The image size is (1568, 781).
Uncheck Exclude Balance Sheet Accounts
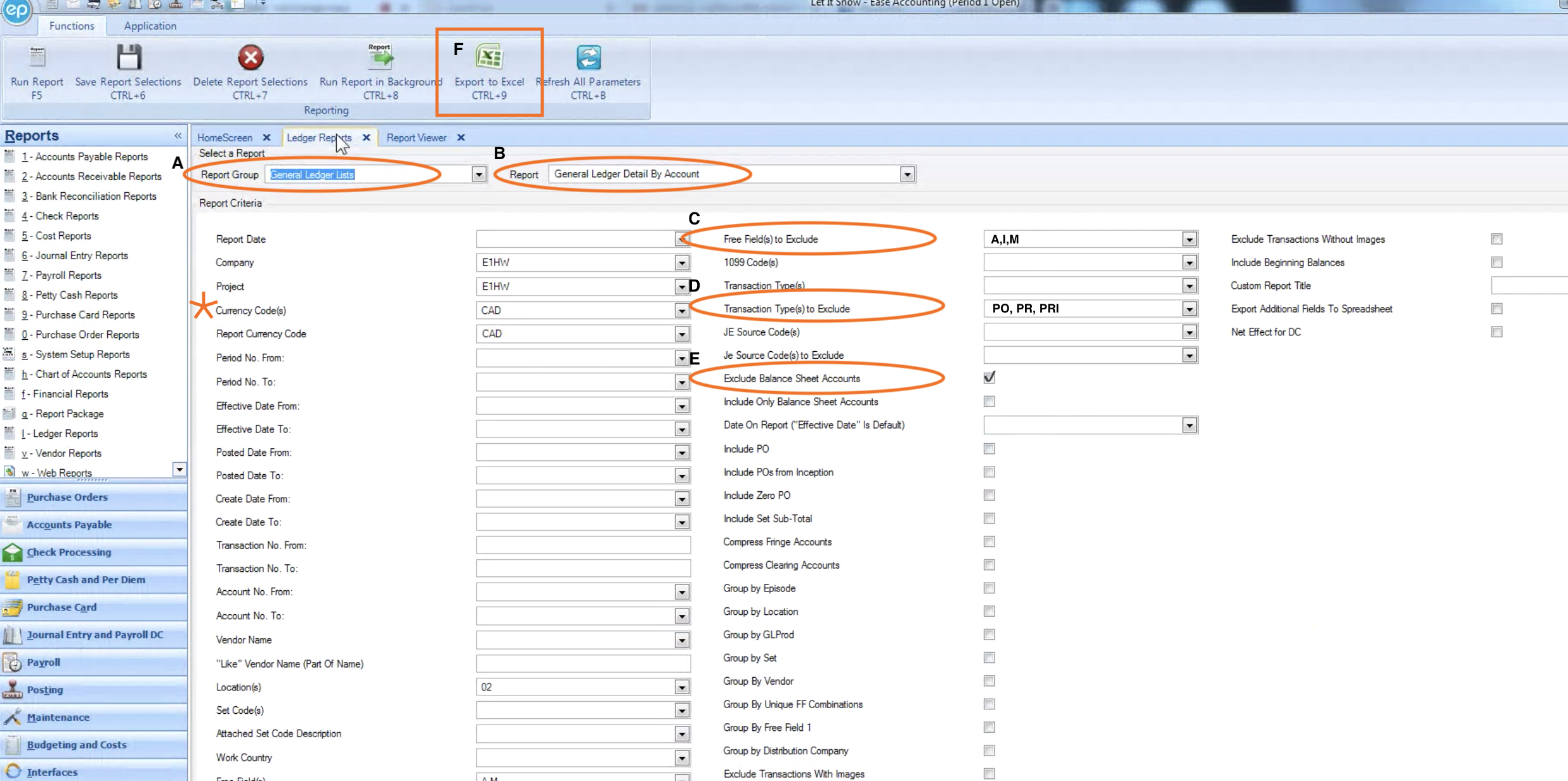(988, 377)
